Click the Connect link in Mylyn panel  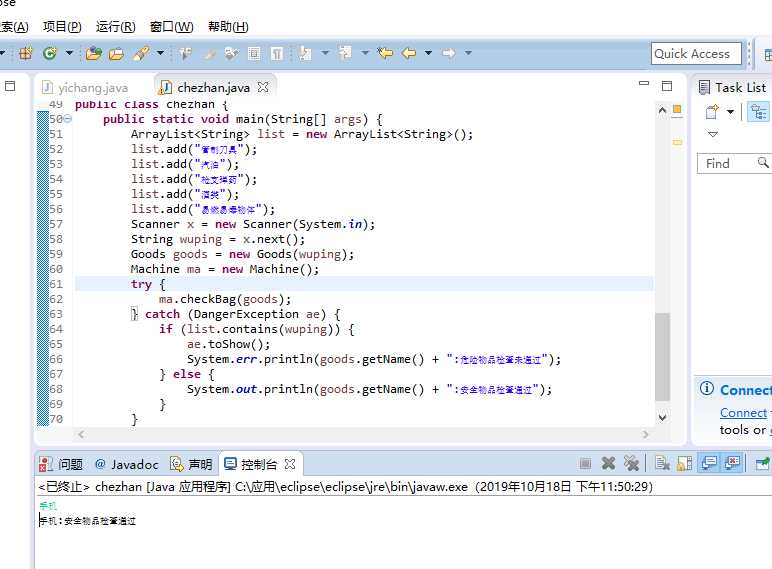(x=743, y=412)
